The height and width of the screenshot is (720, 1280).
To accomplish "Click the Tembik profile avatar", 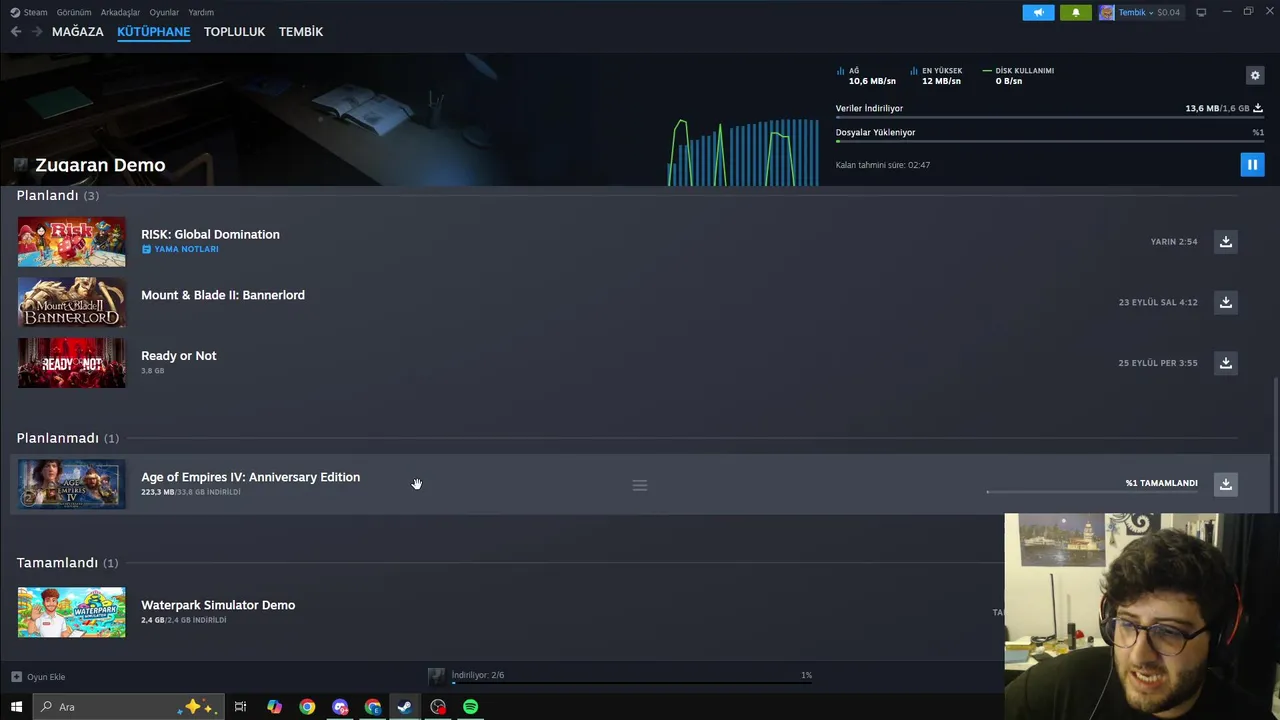I will [x=1107, y=12].
